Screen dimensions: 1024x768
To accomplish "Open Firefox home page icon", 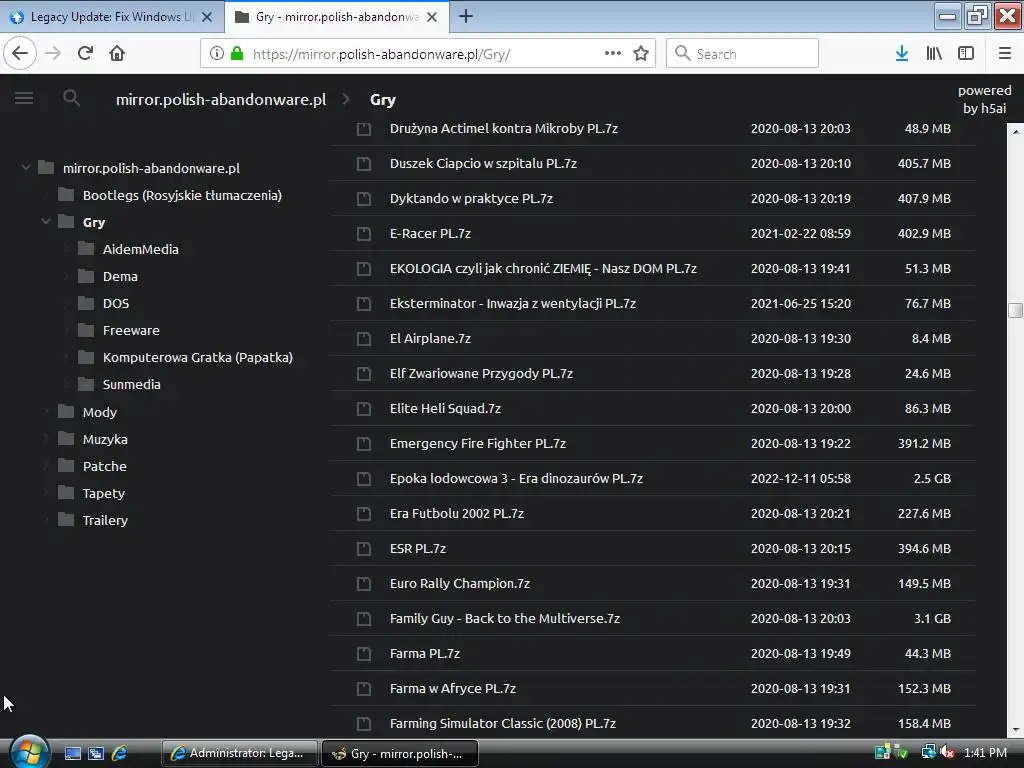I will pos(117,53).
